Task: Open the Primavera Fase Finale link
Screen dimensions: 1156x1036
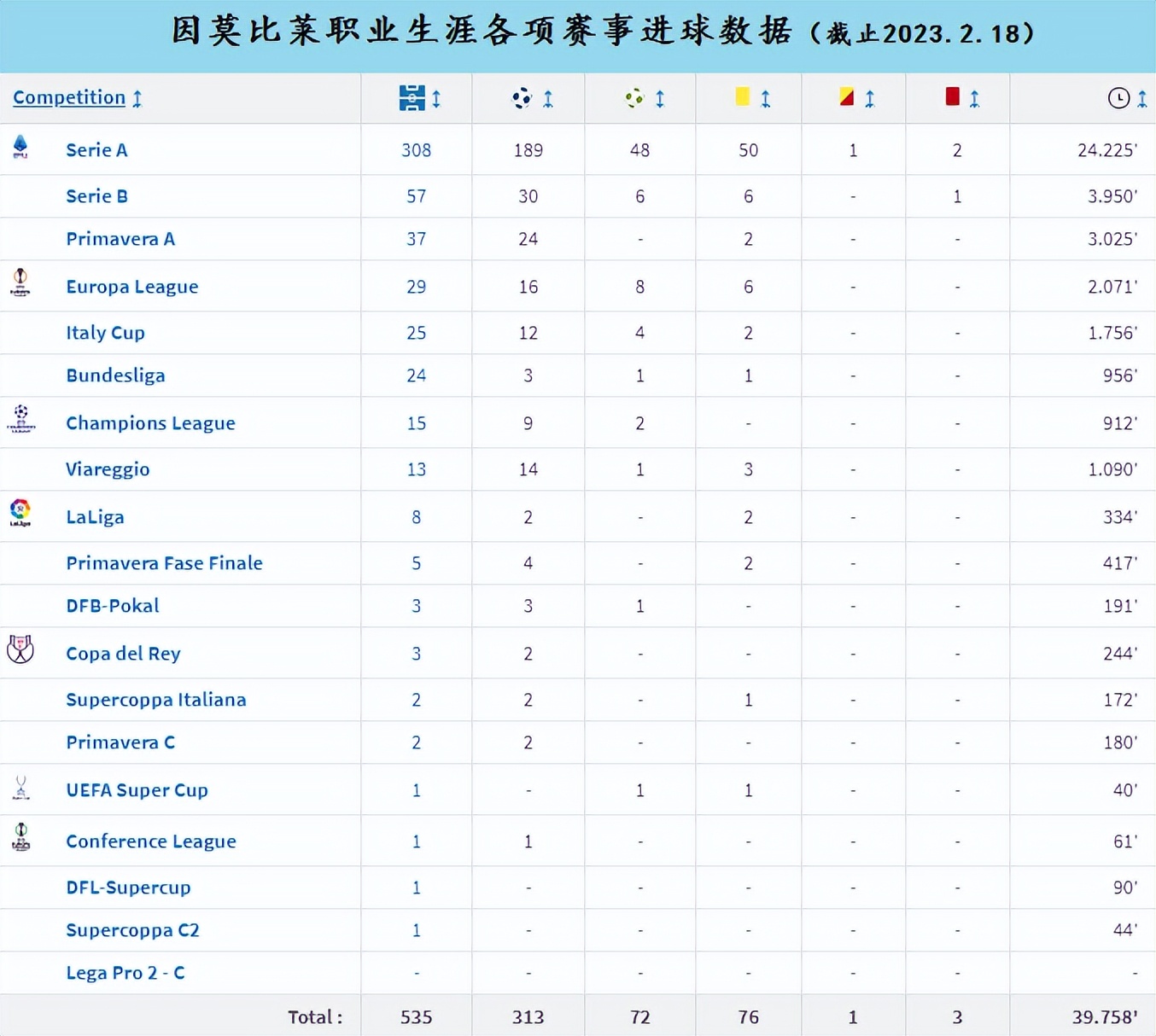Action: [x=164, y=563]
